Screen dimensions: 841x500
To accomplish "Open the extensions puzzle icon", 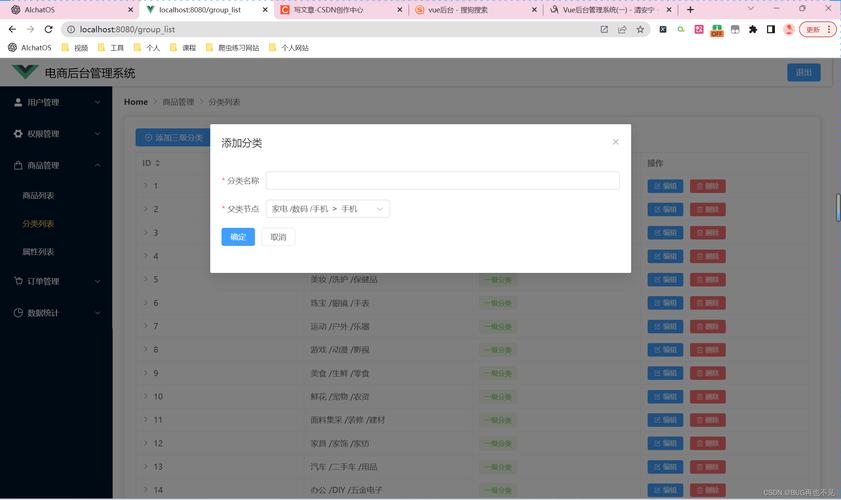I will click(x=753, y=30).
